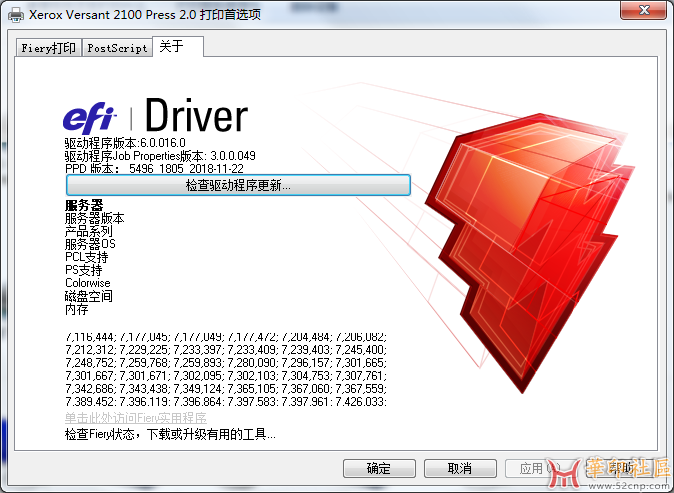Click patent number 7,367,559

360,388
